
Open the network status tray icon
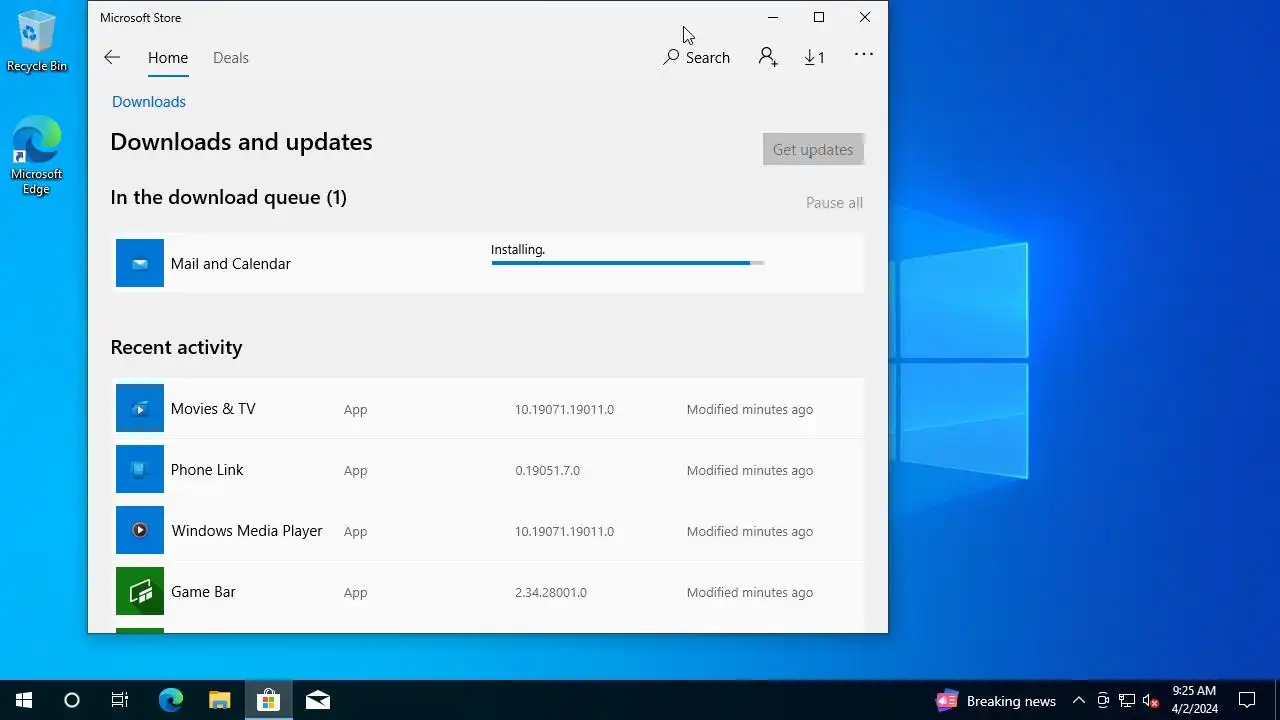(x=1127, y=700)
